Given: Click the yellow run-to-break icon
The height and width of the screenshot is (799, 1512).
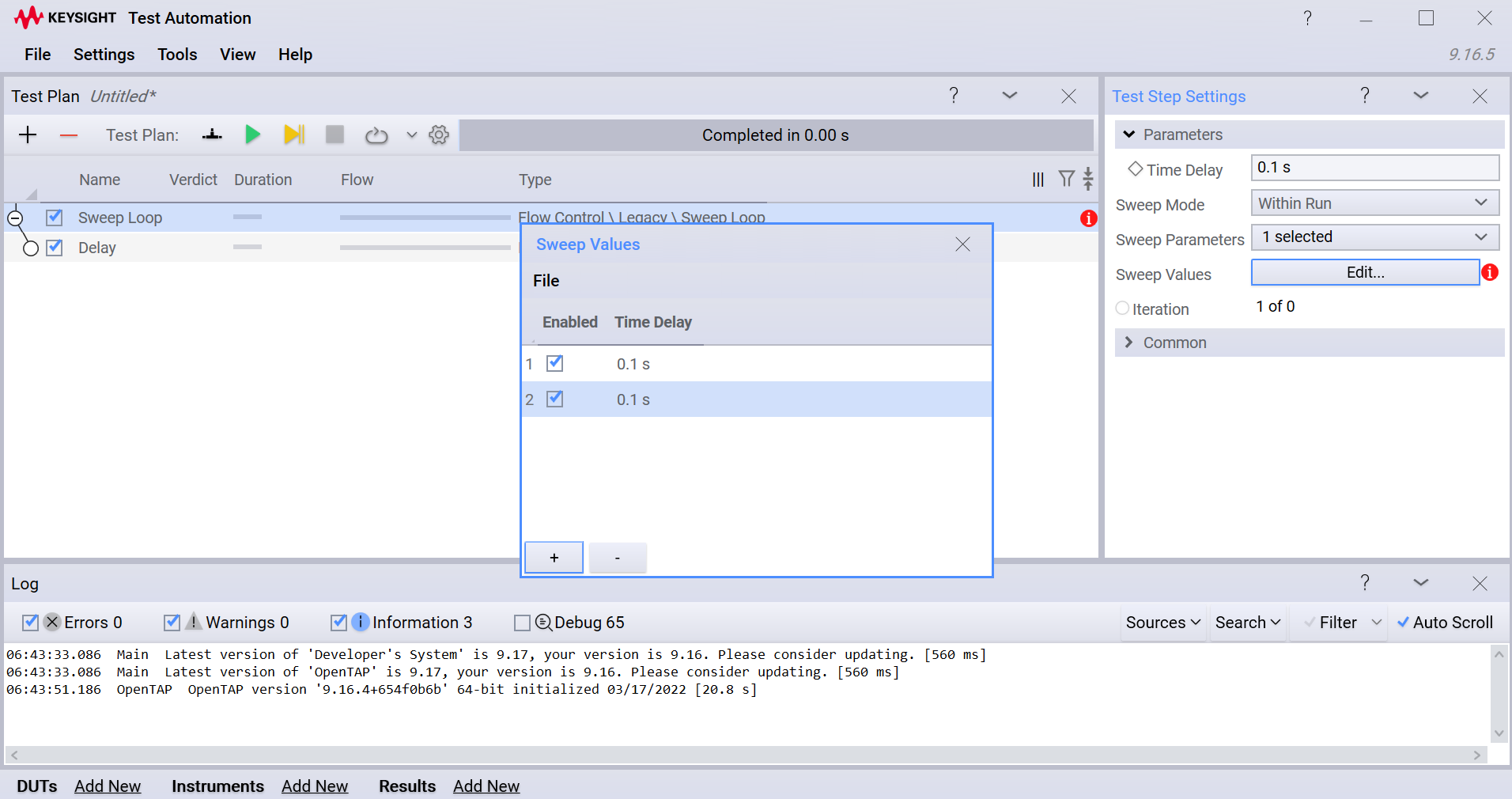Looking at the screenshot, I should click(x=293, y=134).
